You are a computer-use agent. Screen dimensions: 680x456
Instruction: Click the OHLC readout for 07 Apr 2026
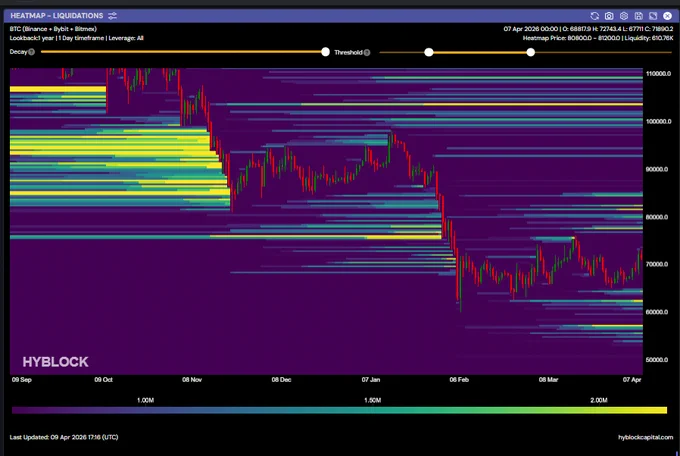click(x=588, y=29)
